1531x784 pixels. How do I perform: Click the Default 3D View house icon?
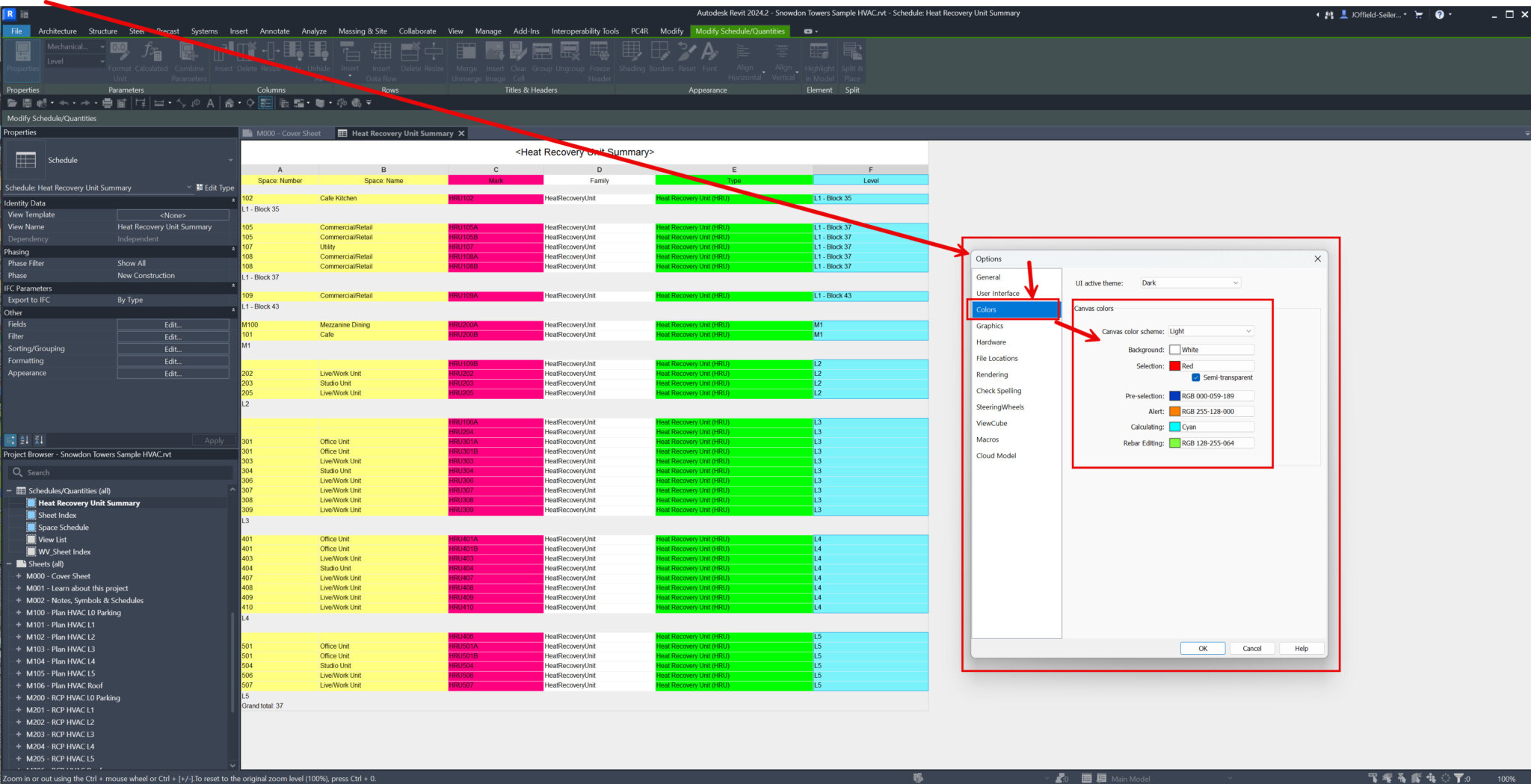pos(230,103)
